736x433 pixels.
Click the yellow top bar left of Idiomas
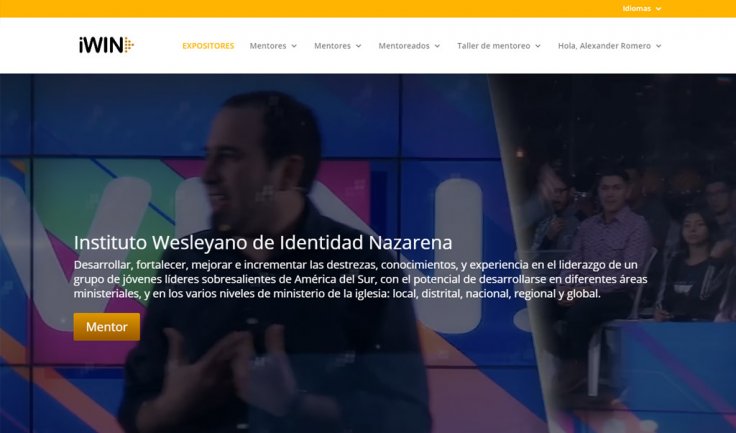click(x=310, y=8)
